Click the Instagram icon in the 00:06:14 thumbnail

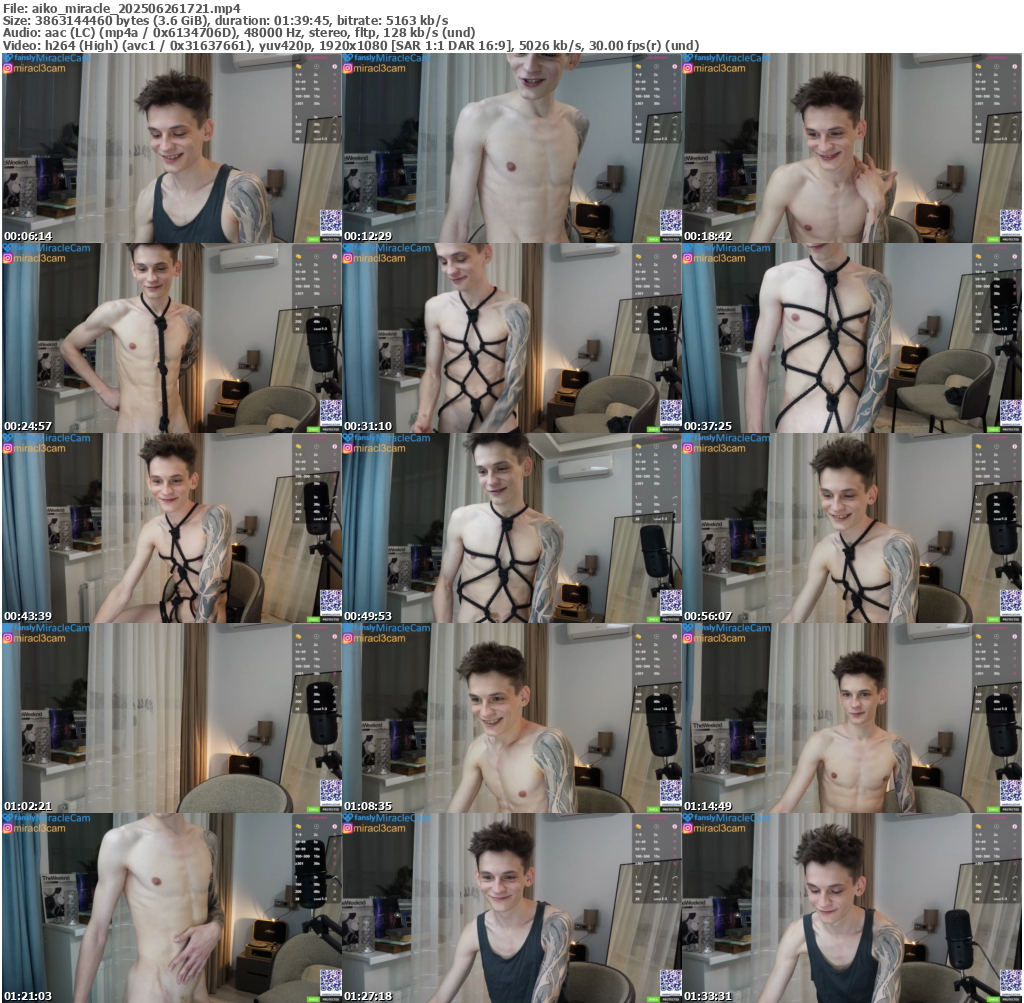point(7,68)
